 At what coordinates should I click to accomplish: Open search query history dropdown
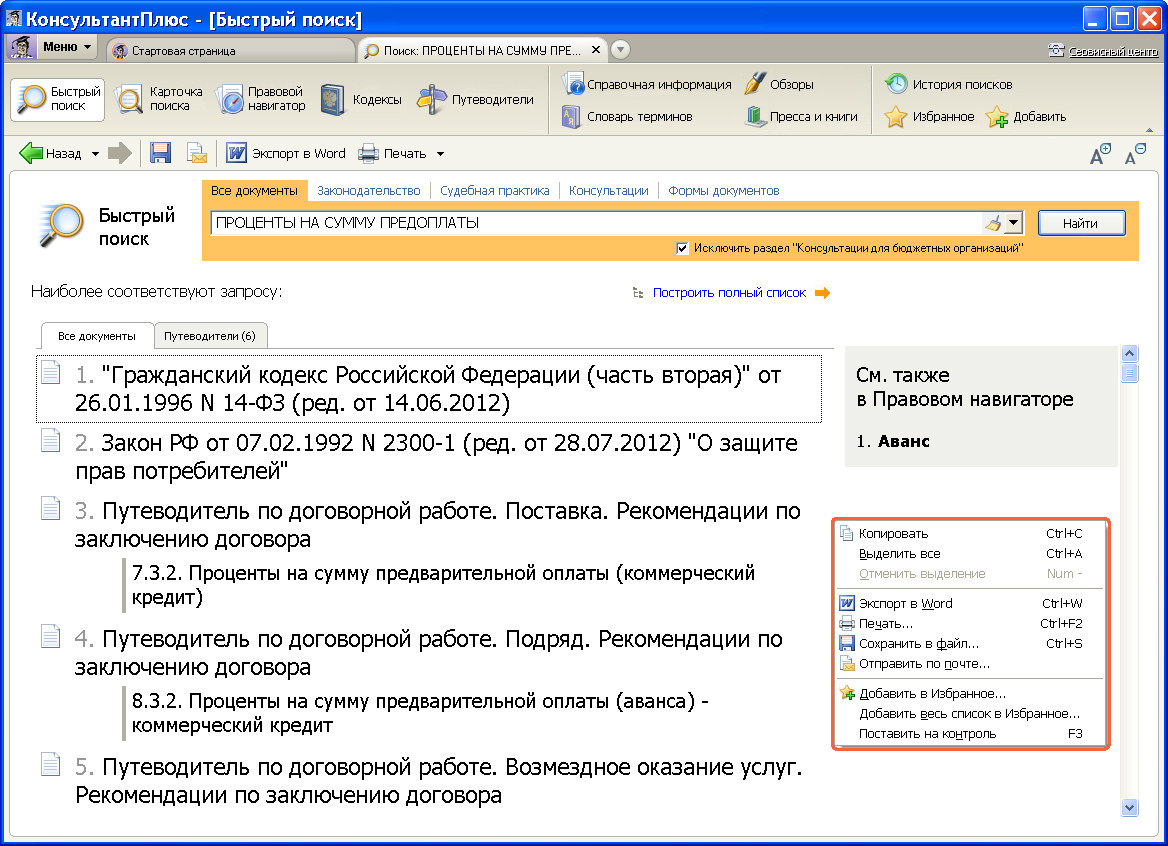1013,223
